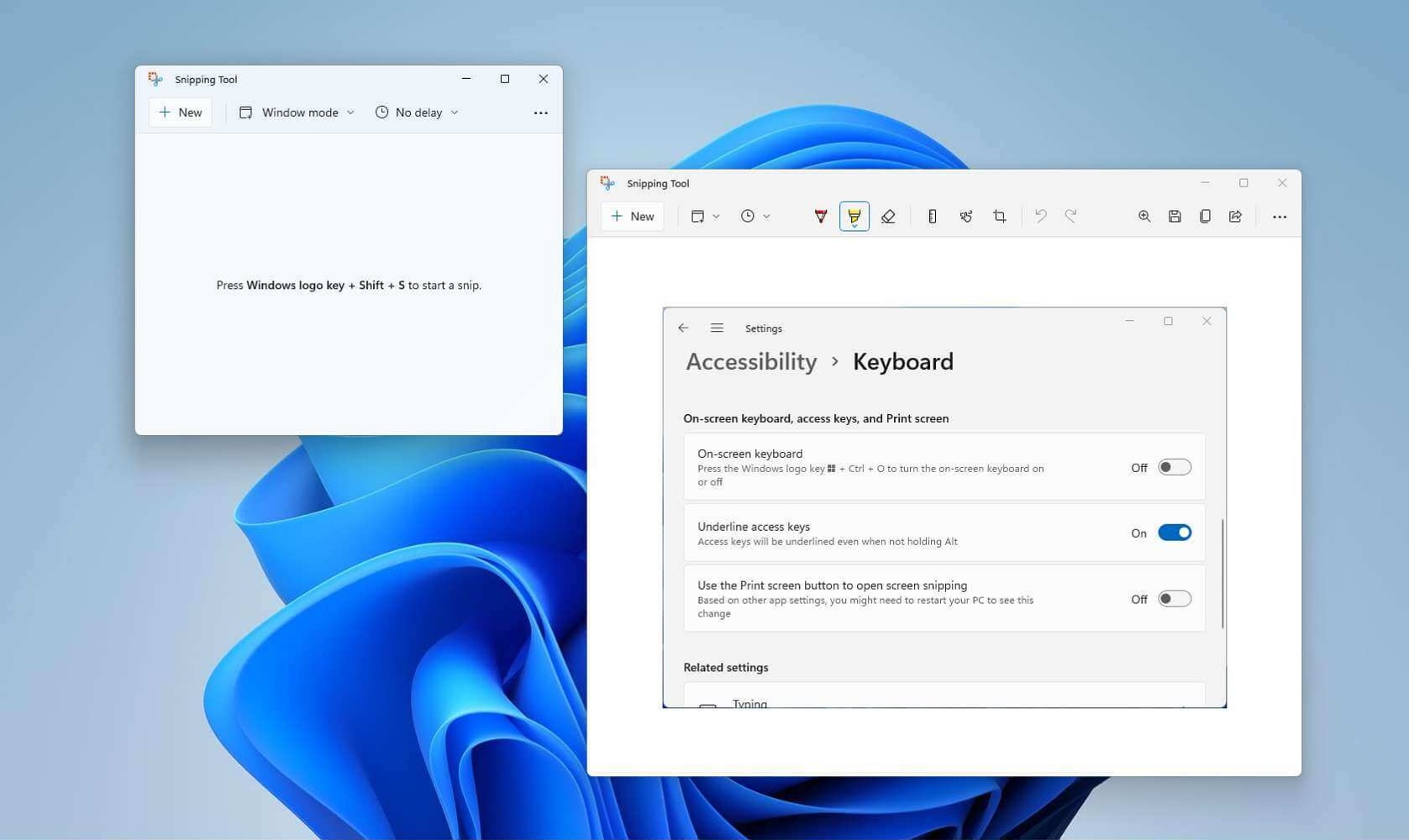The height and width of the screenshot is (840, 1409).
Task: Click the Accessibility breadcrumb
Action: [x=751, y=361]
